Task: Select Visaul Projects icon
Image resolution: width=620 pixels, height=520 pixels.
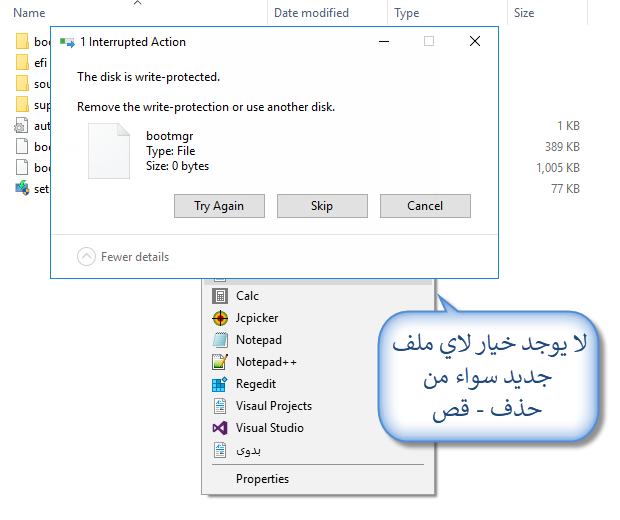Action: [220, 406]
